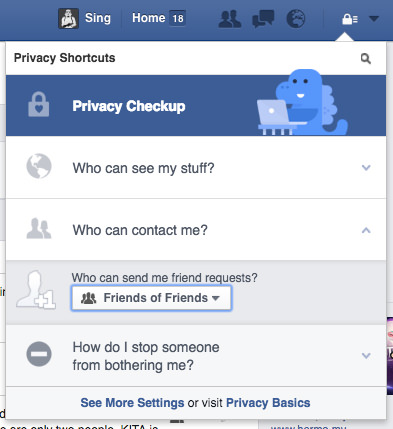
Task: Open the Privacy Checkup banner
Action: pyautogui.click(x=196, y=105)
